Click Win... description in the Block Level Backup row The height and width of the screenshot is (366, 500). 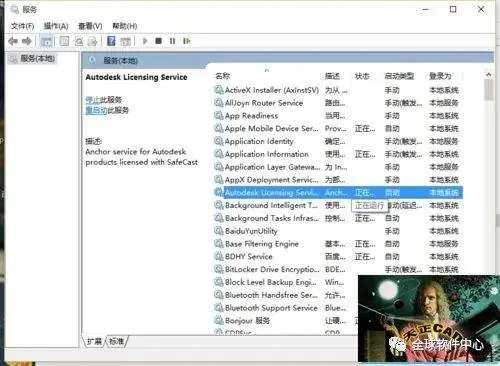(334, 282)
